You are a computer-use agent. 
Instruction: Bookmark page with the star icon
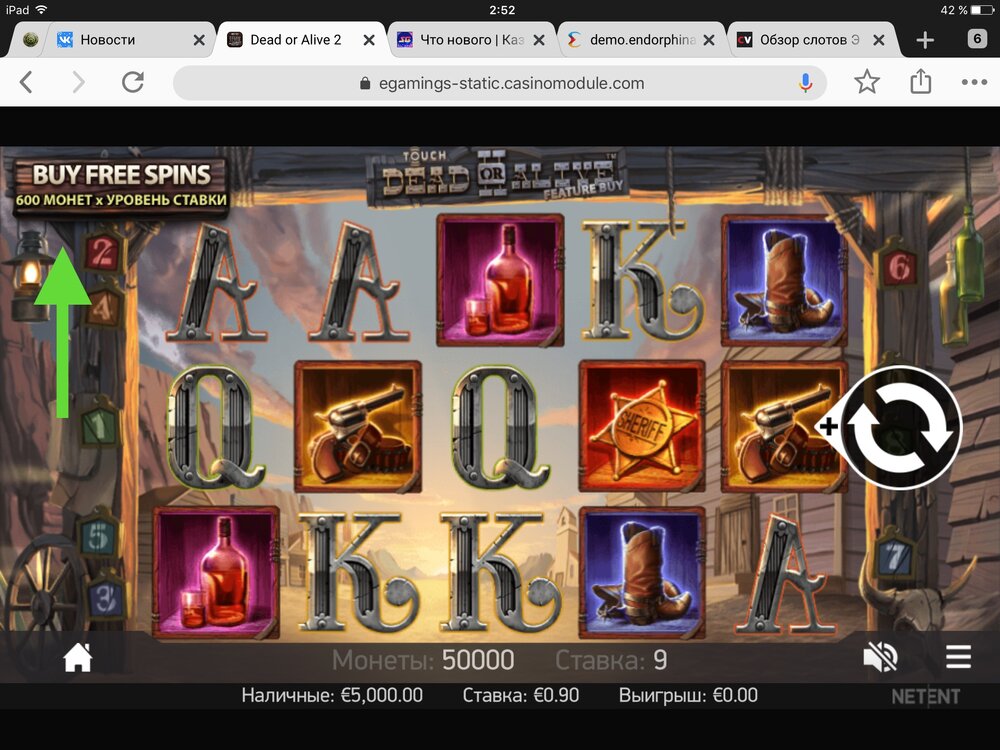pyautogui.click(x=867, y=82)
